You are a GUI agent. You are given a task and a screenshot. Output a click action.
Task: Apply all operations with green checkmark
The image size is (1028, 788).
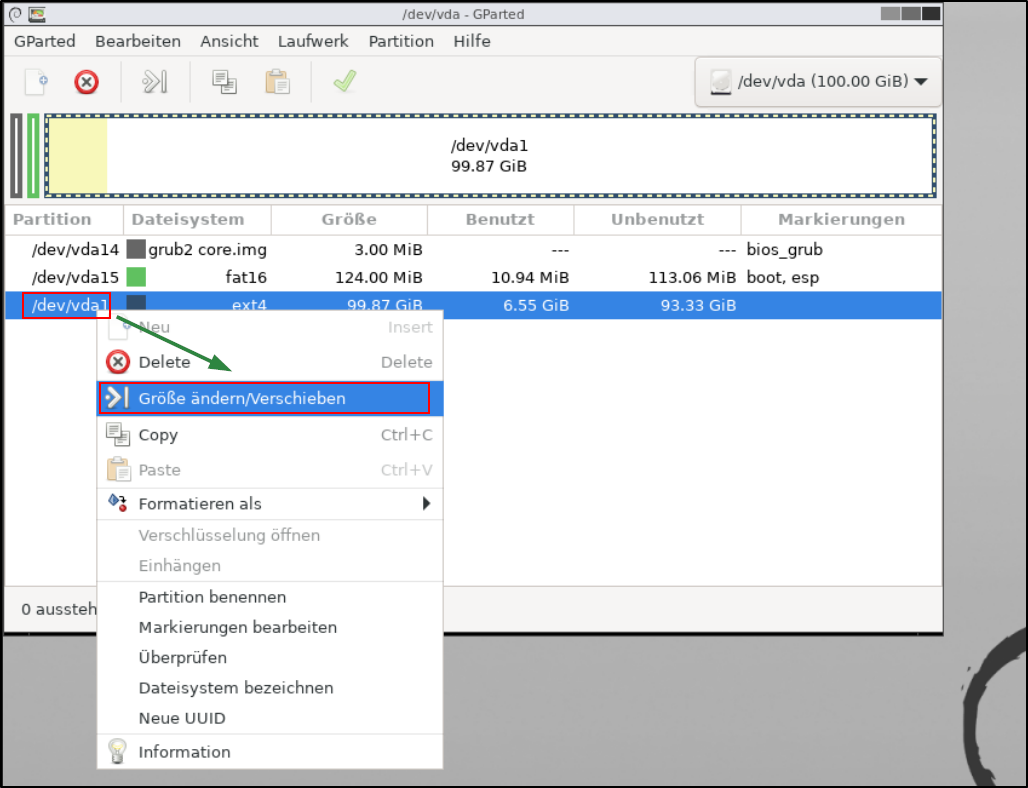pyautogui.click(x=345, y=82)
